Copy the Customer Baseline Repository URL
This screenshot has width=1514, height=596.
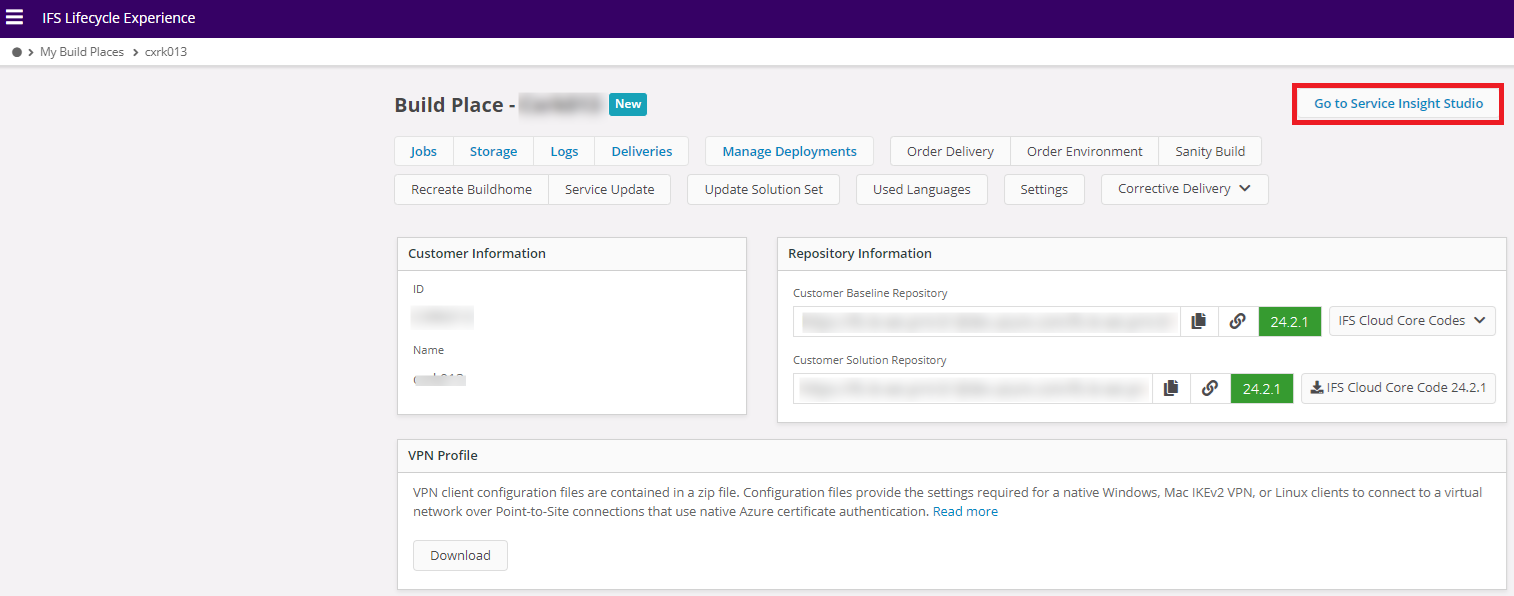point(1199,321)
